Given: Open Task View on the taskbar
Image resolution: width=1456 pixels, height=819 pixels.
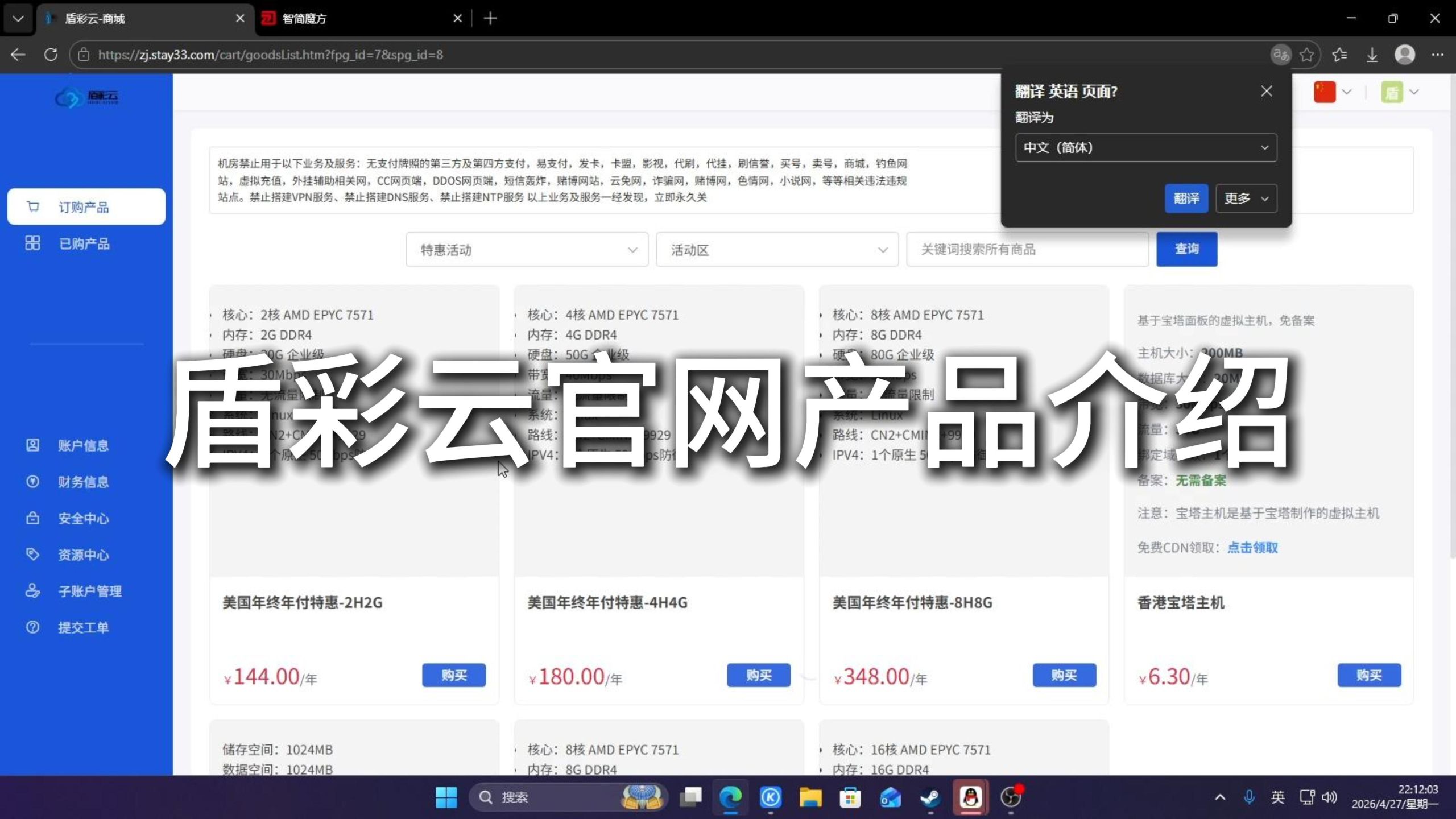Looking at the screenshot, I should (x=691, y=797).
